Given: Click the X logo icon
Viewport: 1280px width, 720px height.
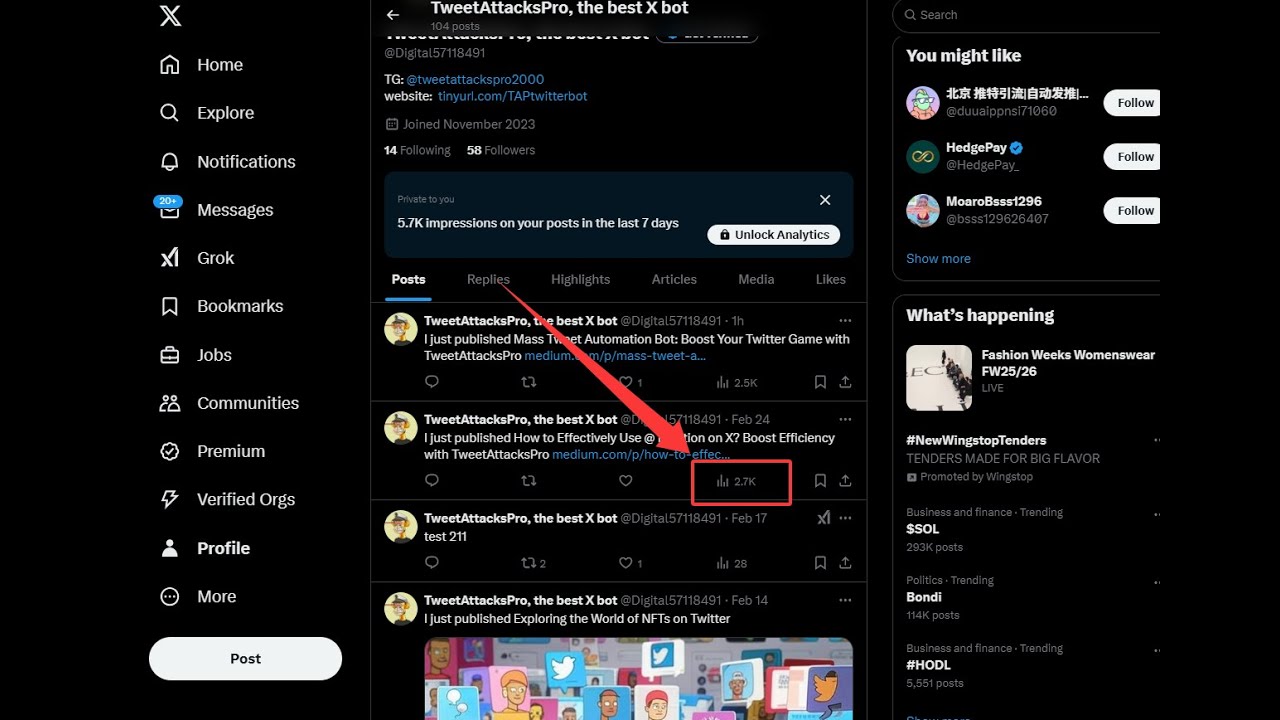Looking at the screenshot, I should coord(170,16).
